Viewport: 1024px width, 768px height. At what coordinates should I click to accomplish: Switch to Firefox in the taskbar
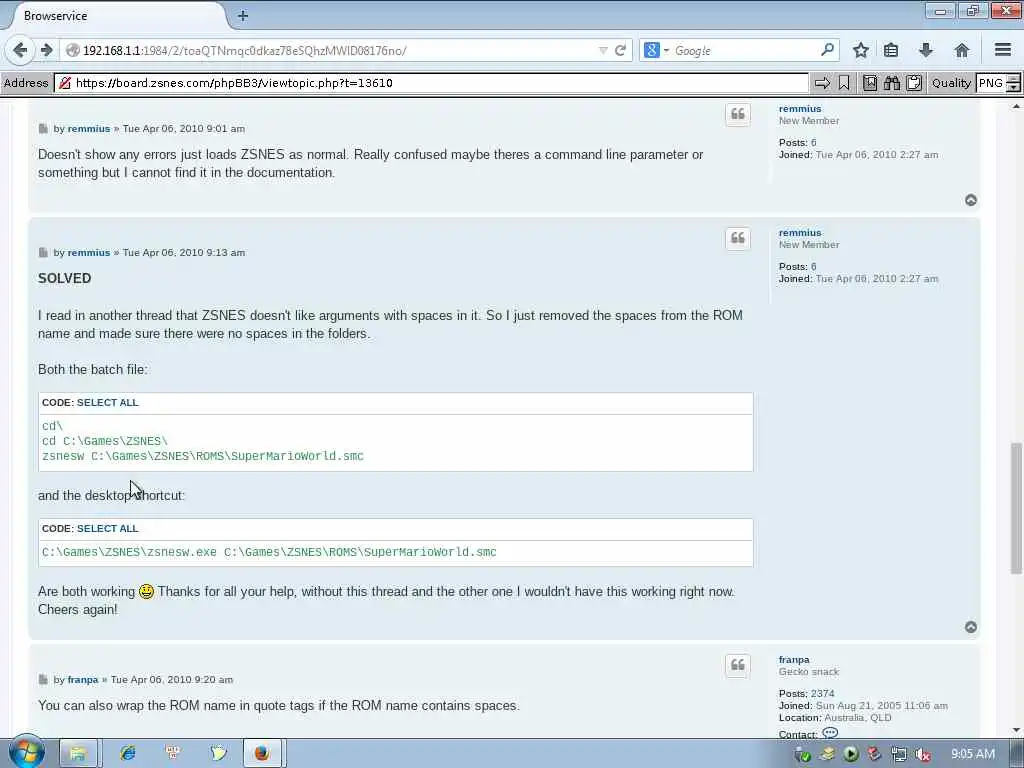[x=263, y=754]
